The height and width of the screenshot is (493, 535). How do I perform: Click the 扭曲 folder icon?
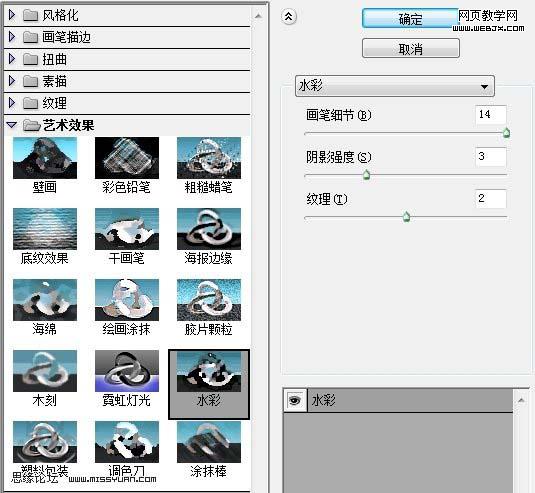pos(30,59)
